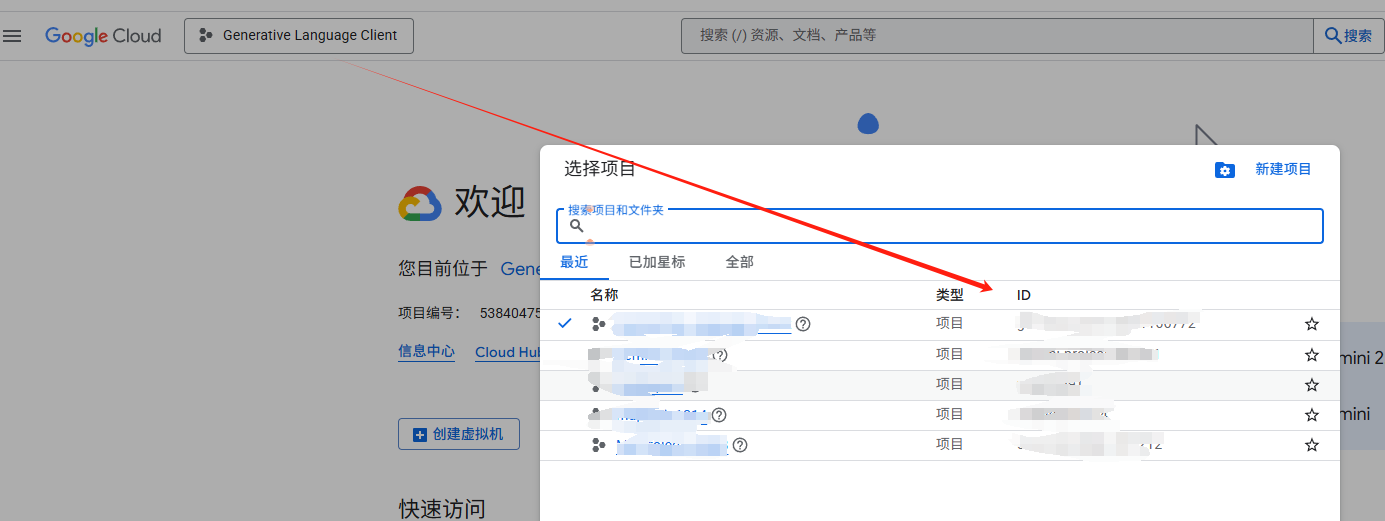Click the Google Cloud logo
Screen dimensions: 1385x521
(x=103, y=36)
